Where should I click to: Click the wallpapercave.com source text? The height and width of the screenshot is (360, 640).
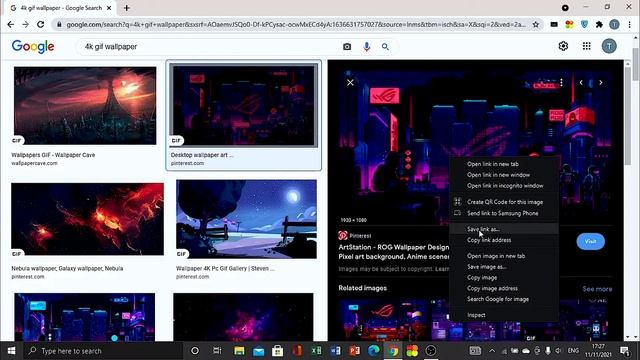(x=34, y=163)
